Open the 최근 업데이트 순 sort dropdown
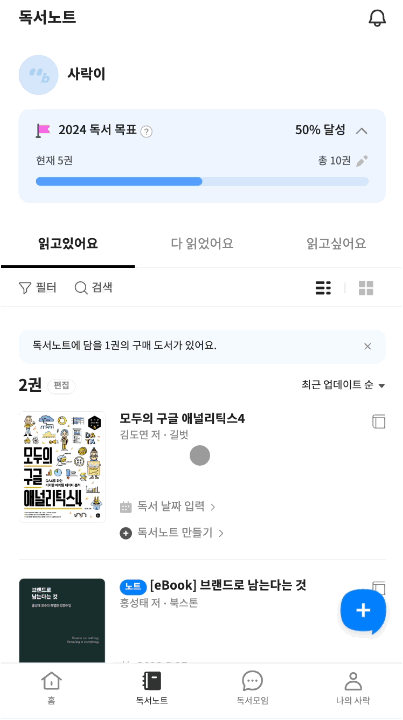The image size is (403, 720). tap(343, 385)
